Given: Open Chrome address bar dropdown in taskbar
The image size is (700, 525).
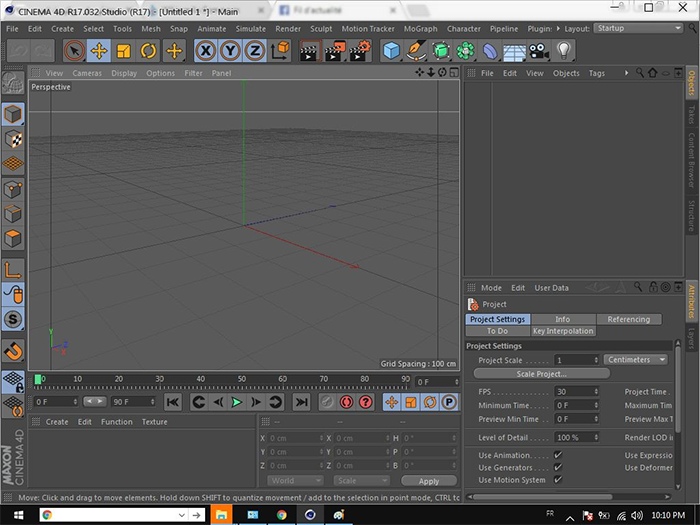Looking at the screenshot, I should [x=182, y=515].
